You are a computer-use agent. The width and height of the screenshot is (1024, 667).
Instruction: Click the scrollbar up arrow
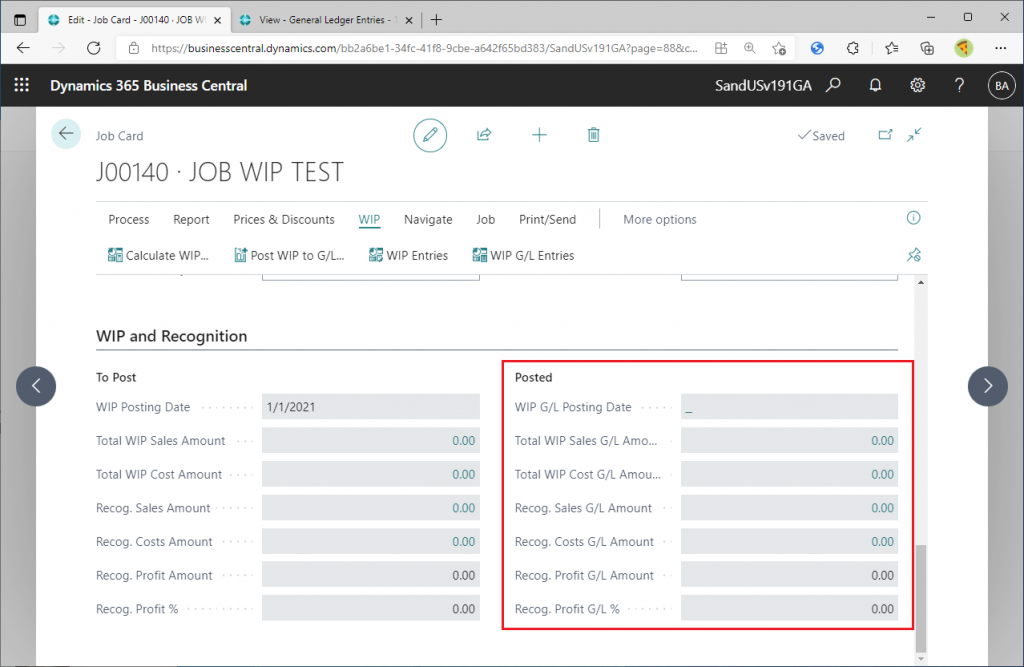coord(921,282)
